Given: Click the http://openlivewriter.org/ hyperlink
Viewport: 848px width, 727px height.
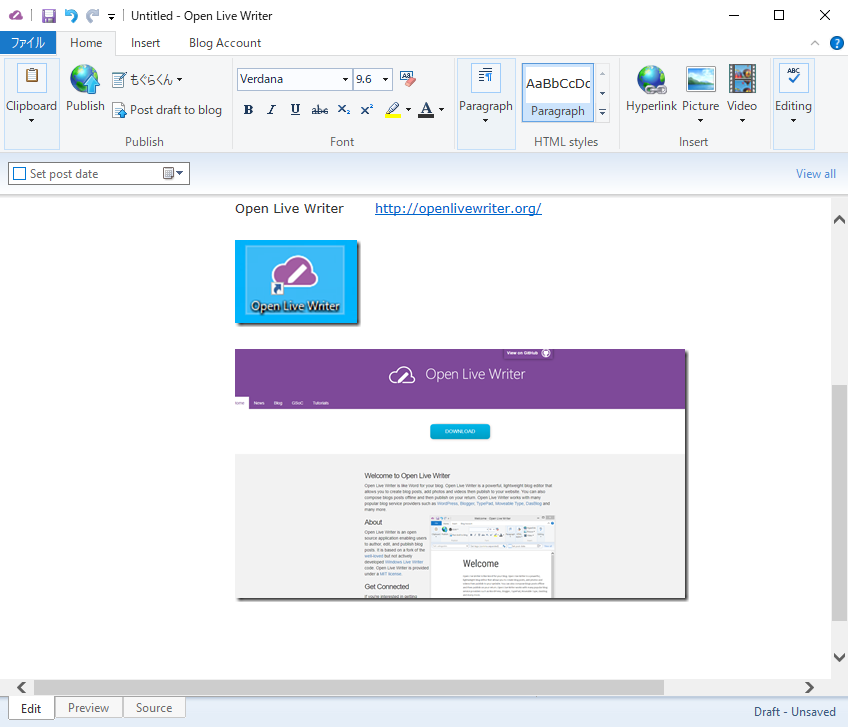Looking at the screenshot, I should pos(458,208).
